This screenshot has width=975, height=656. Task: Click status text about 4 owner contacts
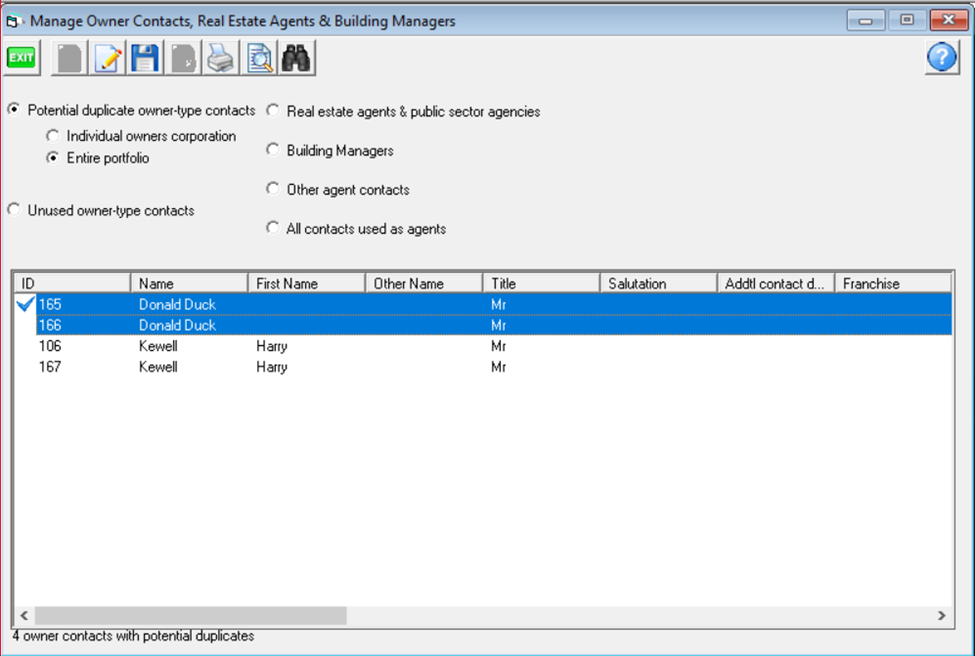134,636
